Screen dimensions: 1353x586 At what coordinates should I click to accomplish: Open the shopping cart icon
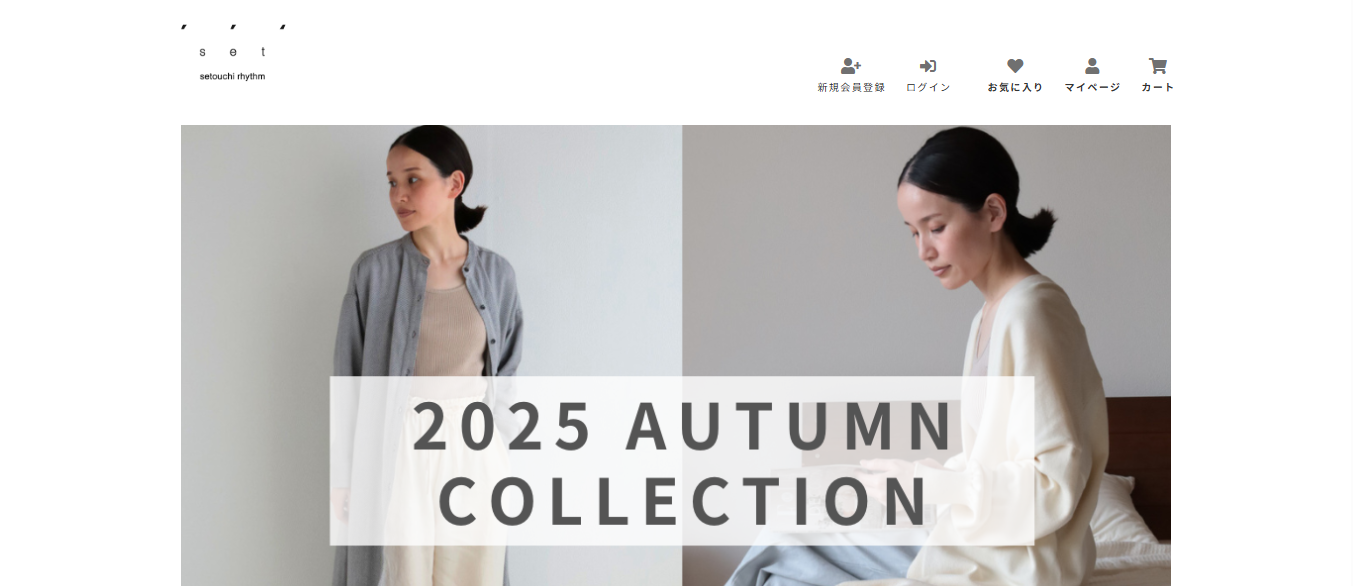1158,66
